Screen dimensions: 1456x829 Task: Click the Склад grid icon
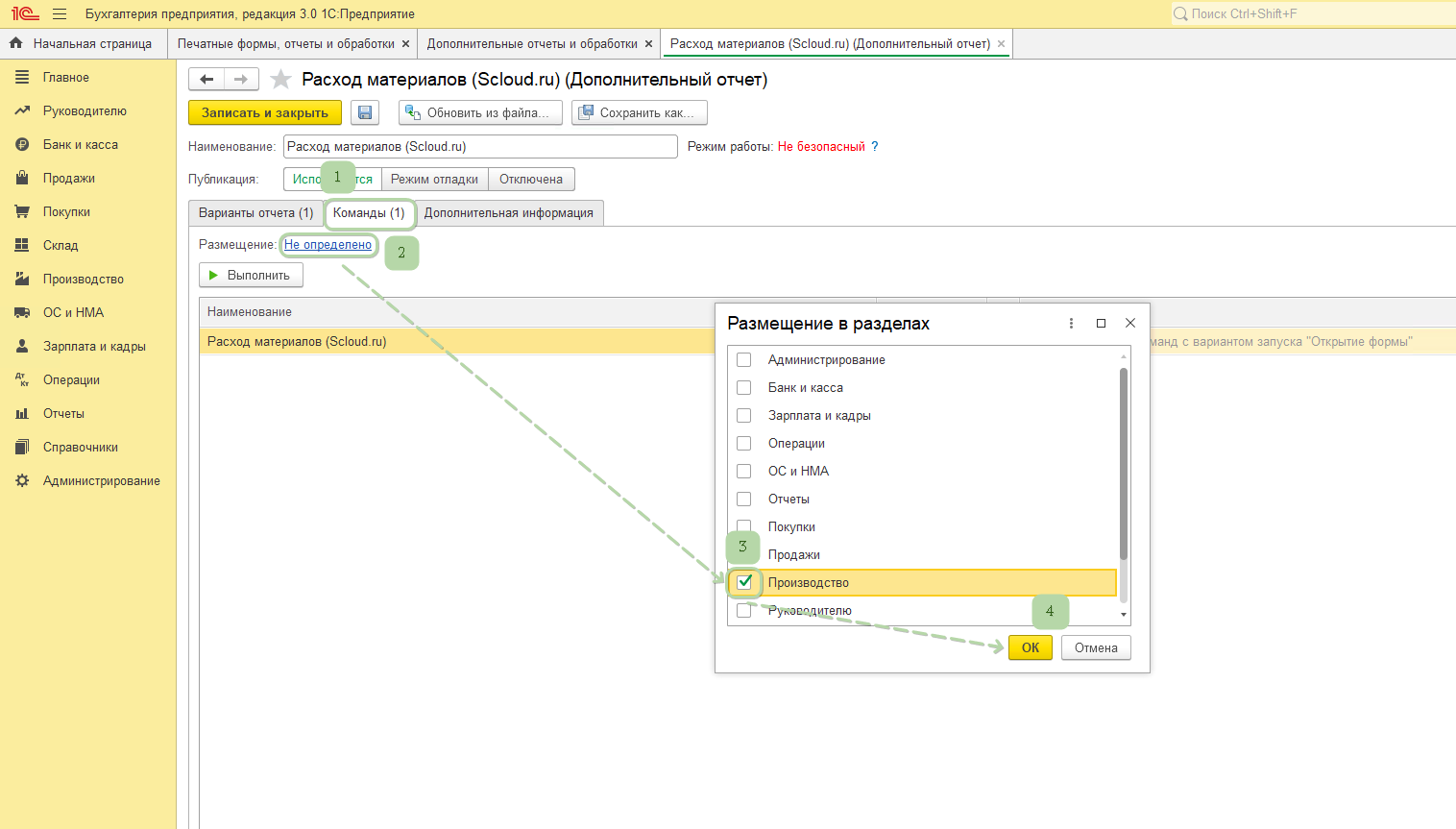point(22,245)
